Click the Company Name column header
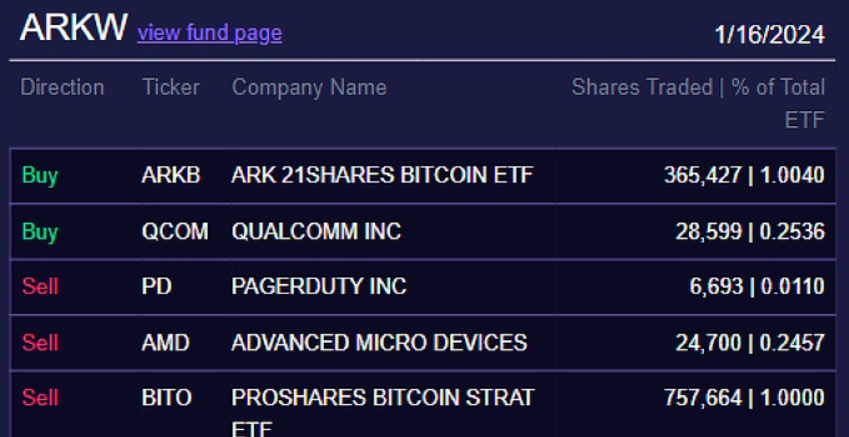 [x=309, y=88]
